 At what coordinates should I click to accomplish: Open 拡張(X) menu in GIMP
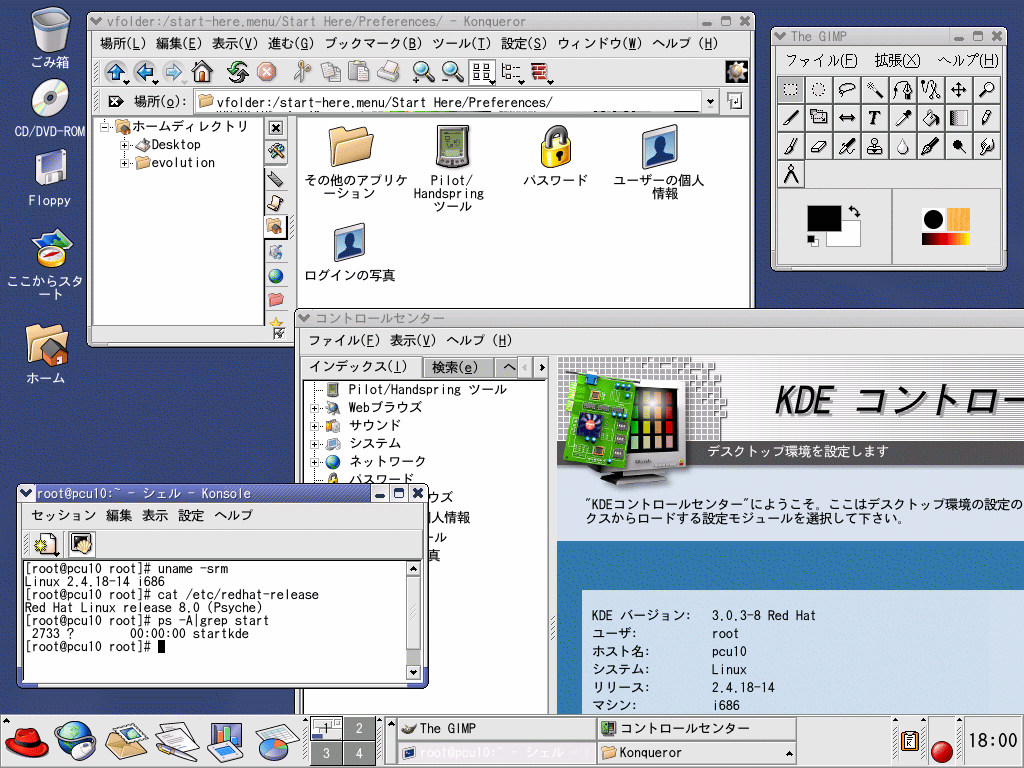point(897,61)
